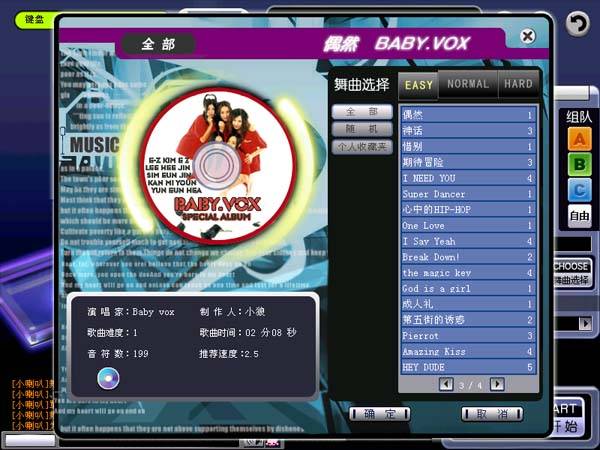Viewport: 600px width, 450px height.
Task: Select 自由 free mode button
Action: (x=579, y=216)
